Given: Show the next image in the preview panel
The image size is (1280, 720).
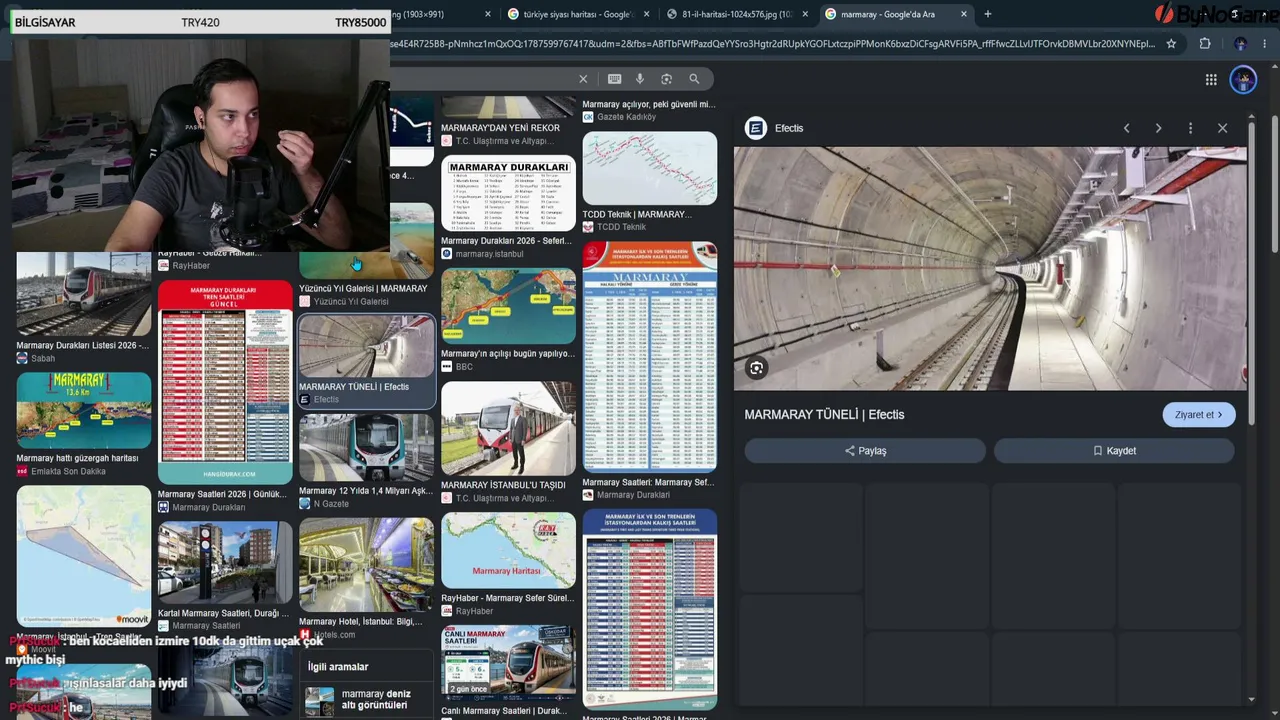Looking at the screenshot, I should (1158, 128).
